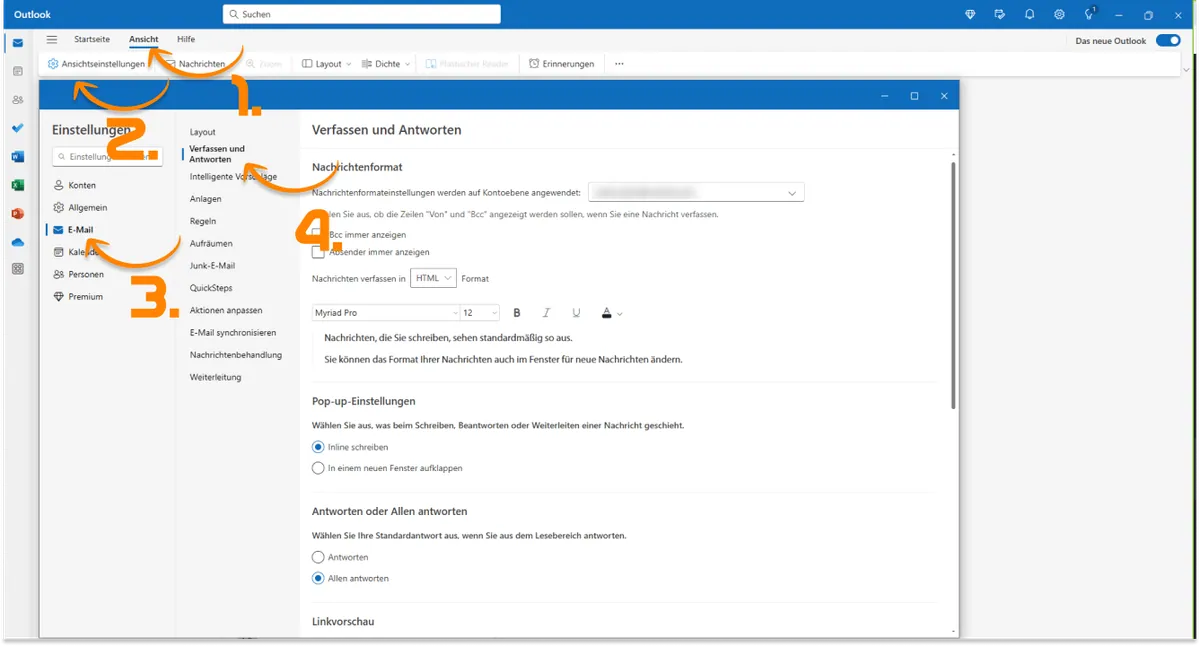Click the font color A icon
This screenshot has height=646, width=1200.
coord(606,313)
